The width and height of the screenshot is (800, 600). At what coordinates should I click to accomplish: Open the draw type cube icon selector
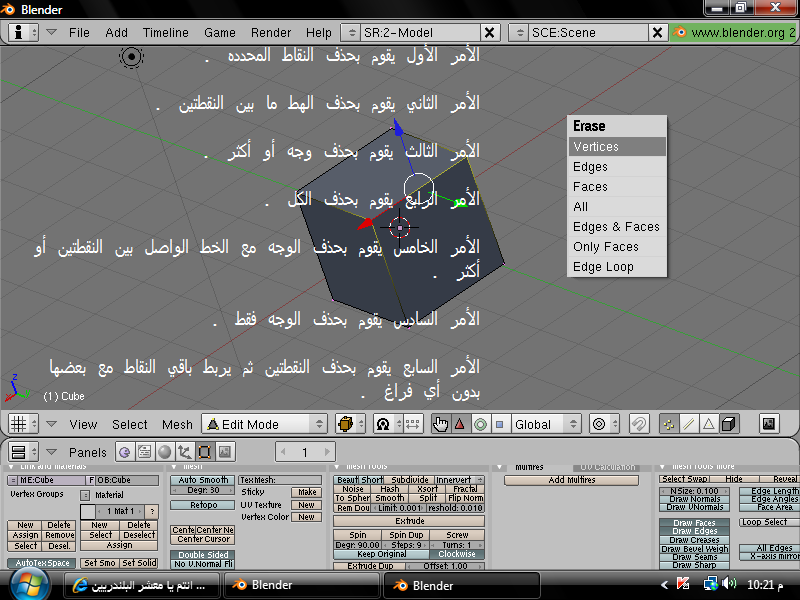point(350,424)
